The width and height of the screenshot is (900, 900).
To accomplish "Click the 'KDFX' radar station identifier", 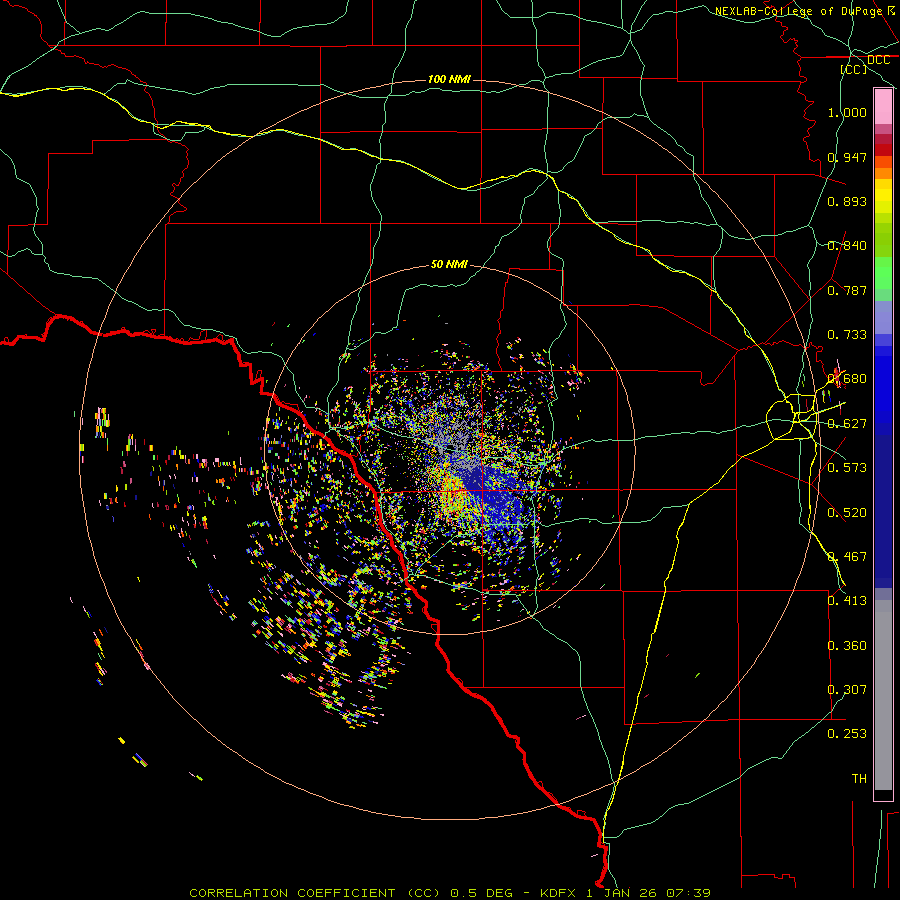I will [x=560, y=893].
